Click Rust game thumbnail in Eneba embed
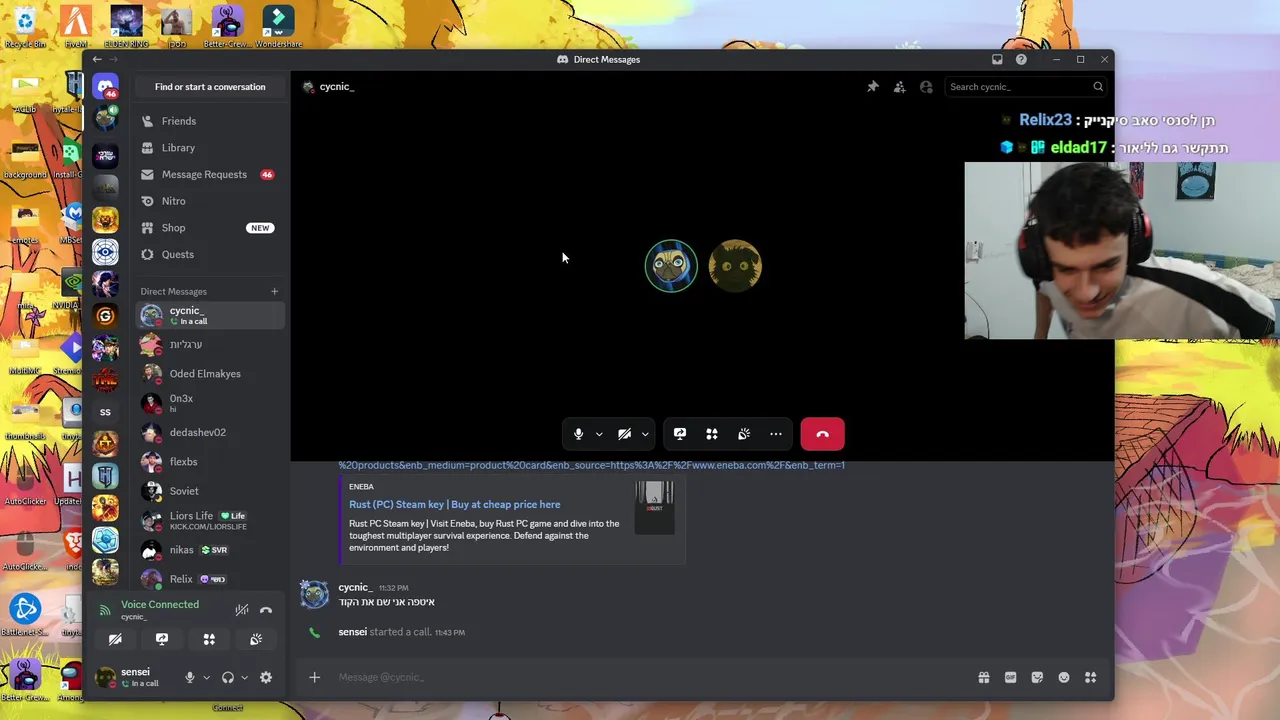The image size is (1280, 720). click(x=655, y=507)
